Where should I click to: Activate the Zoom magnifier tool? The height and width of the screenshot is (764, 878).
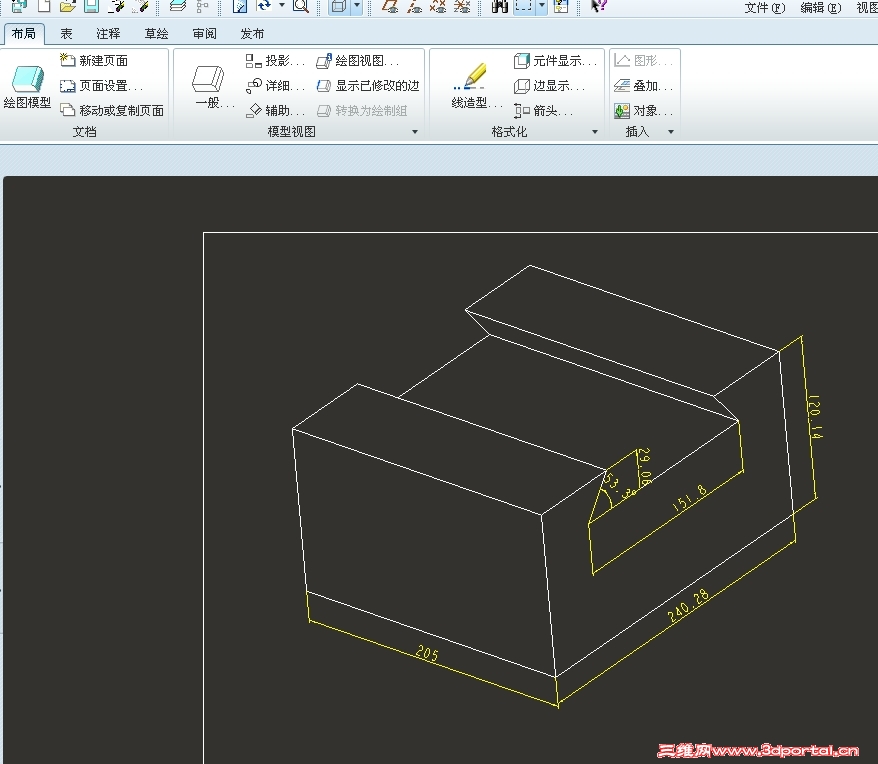pos(301,6)
